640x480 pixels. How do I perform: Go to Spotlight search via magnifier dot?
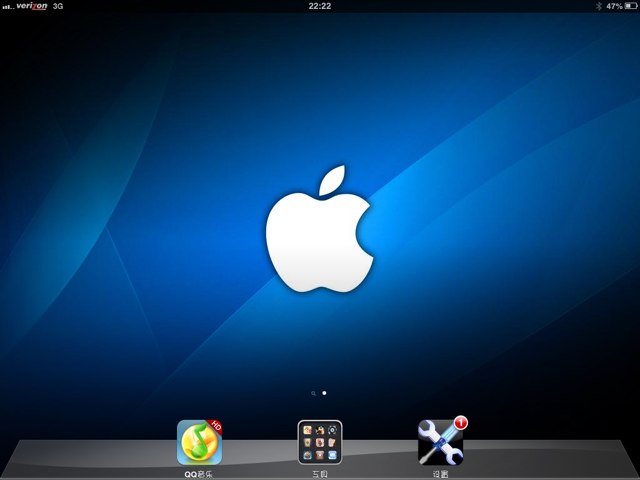coord(313,394)
